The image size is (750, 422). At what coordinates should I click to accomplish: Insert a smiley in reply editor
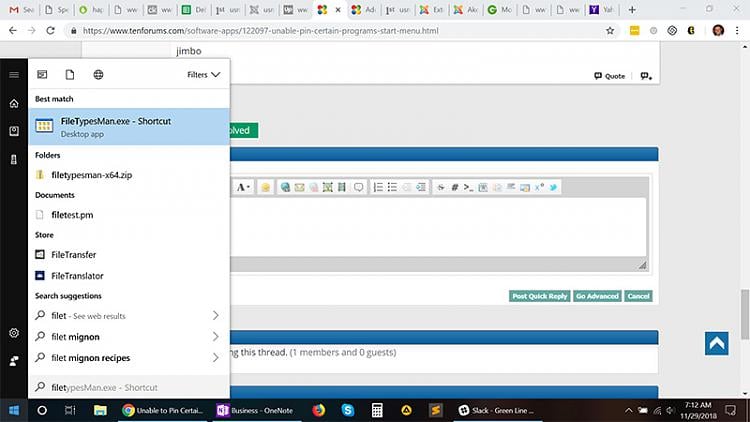click(x=265, y=187)
